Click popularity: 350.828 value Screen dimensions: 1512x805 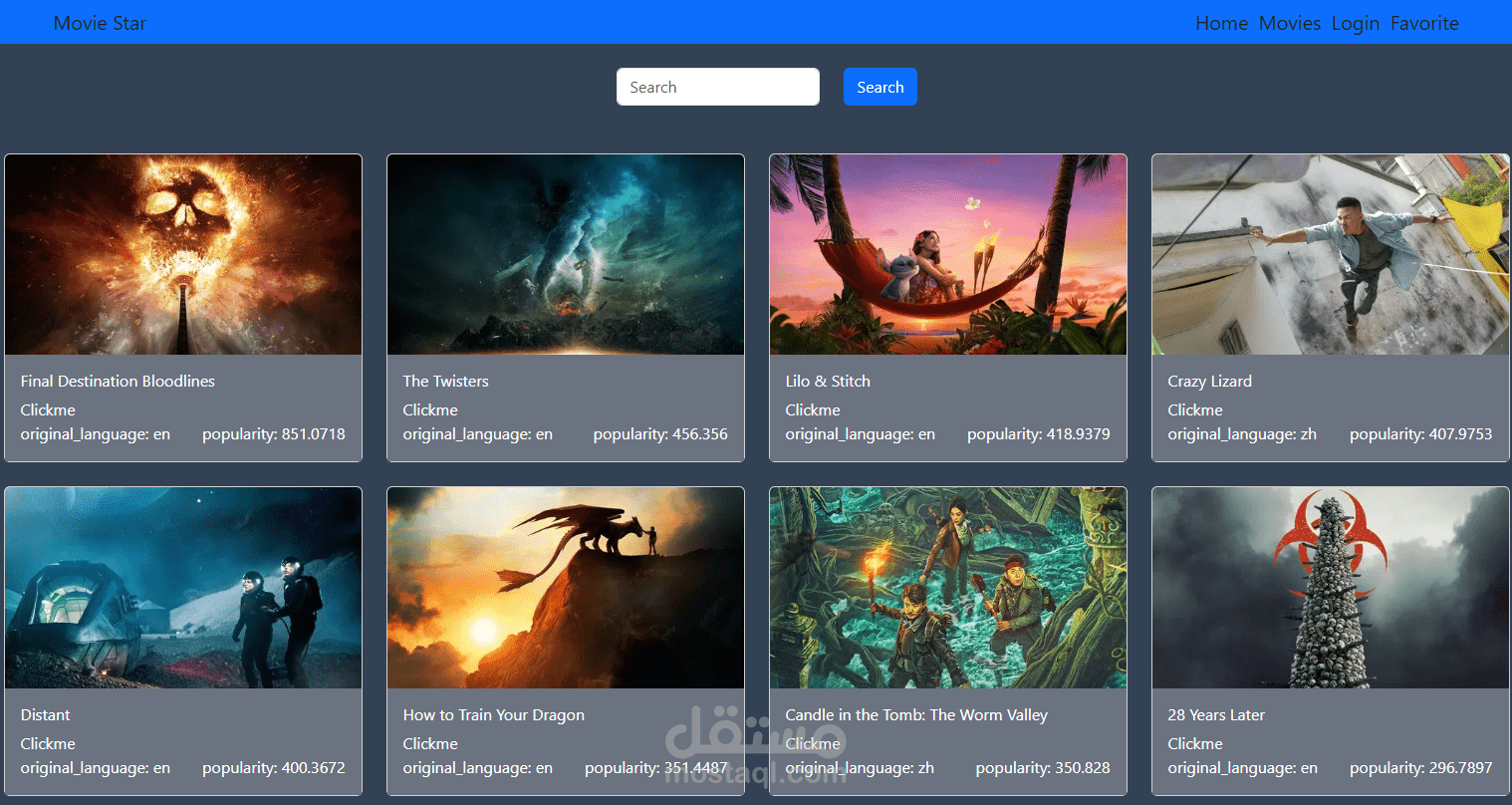pos(1043,768)
